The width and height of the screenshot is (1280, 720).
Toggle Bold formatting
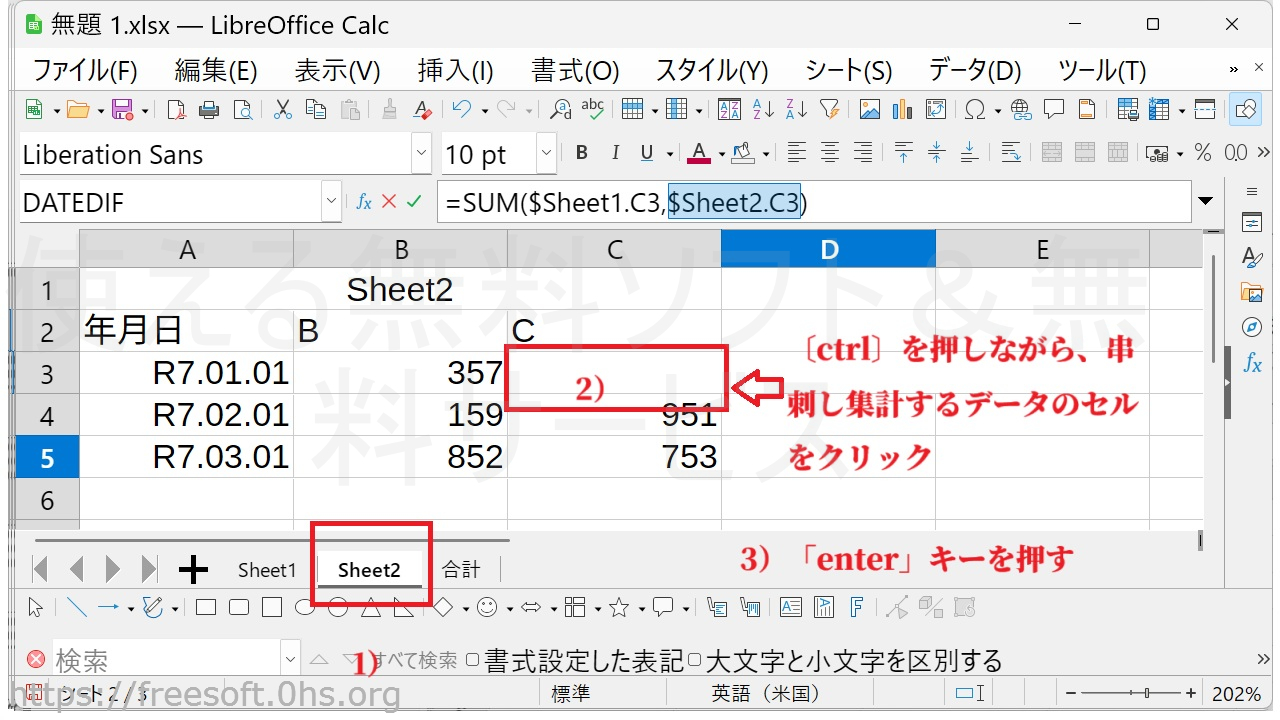point(582,153)
